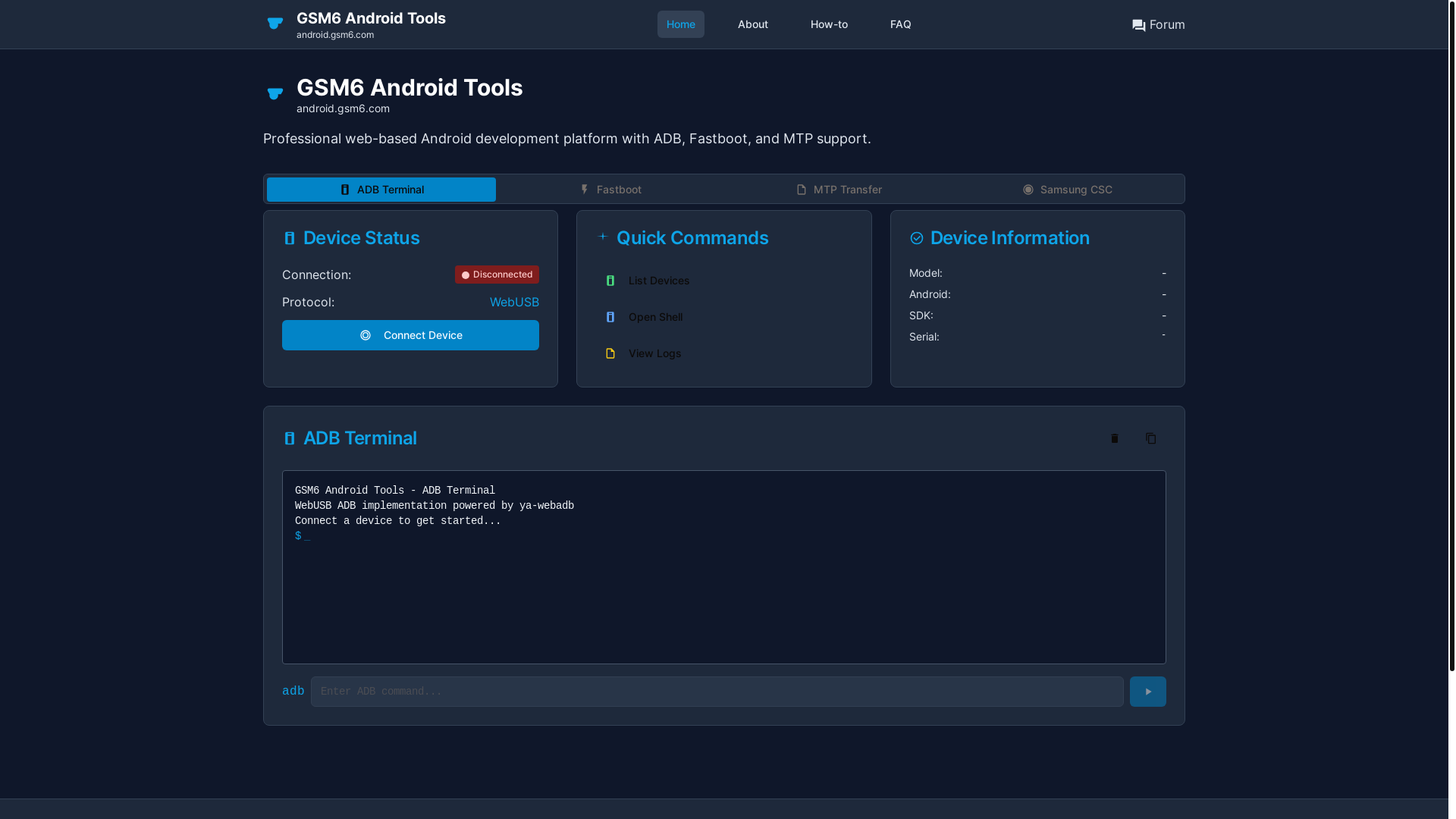Click the Disconnected status badge
Image resolution: width=1456 pixels, height=819 pixels.
497,275
